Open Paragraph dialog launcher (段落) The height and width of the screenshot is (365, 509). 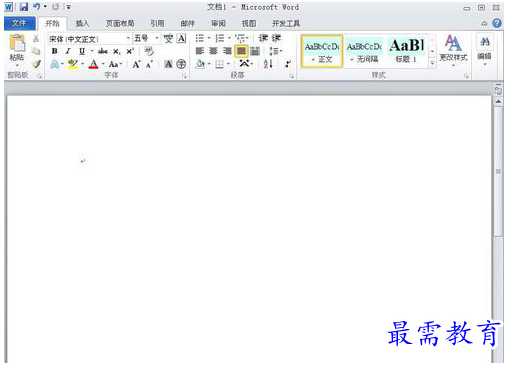(x=291, y=76)
